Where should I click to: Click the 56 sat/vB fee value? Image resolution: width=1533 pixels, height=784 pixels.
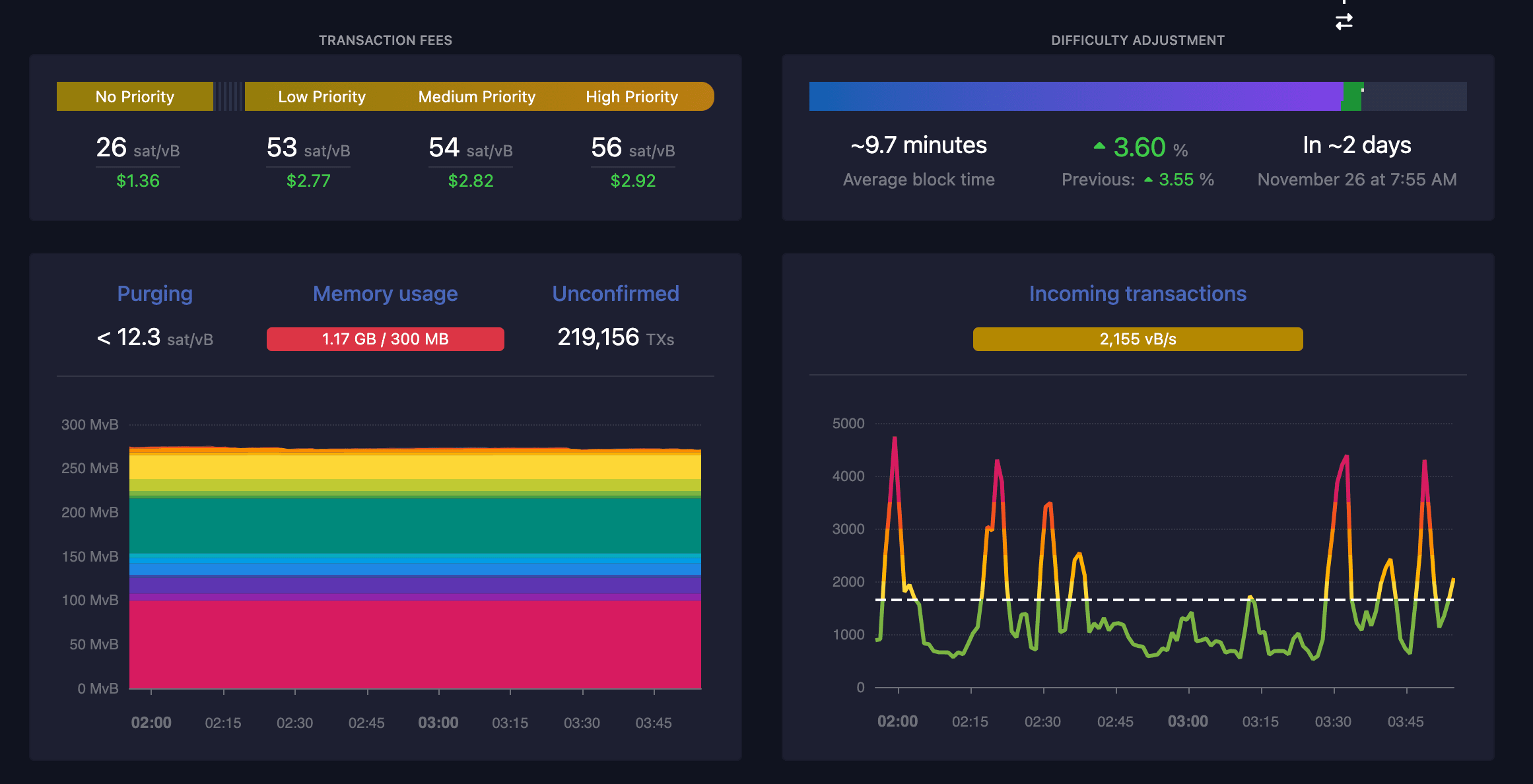(632, 148)
